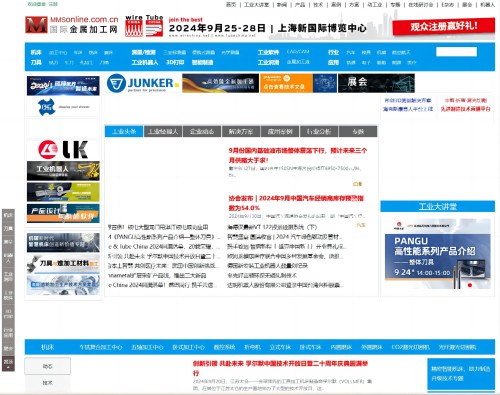Go to 首页 in the top navigation
This screenshot has width=500, height=395.
231,5
